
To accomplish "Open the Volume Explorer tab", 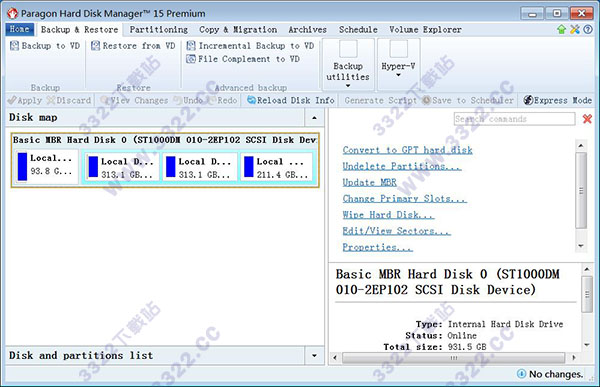I will tap(426, 29).
